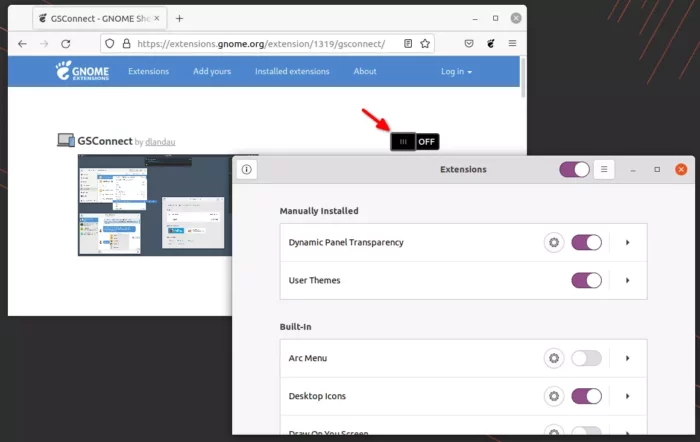
Task: Toggle reader view in address bar
Action: [408, 43]
